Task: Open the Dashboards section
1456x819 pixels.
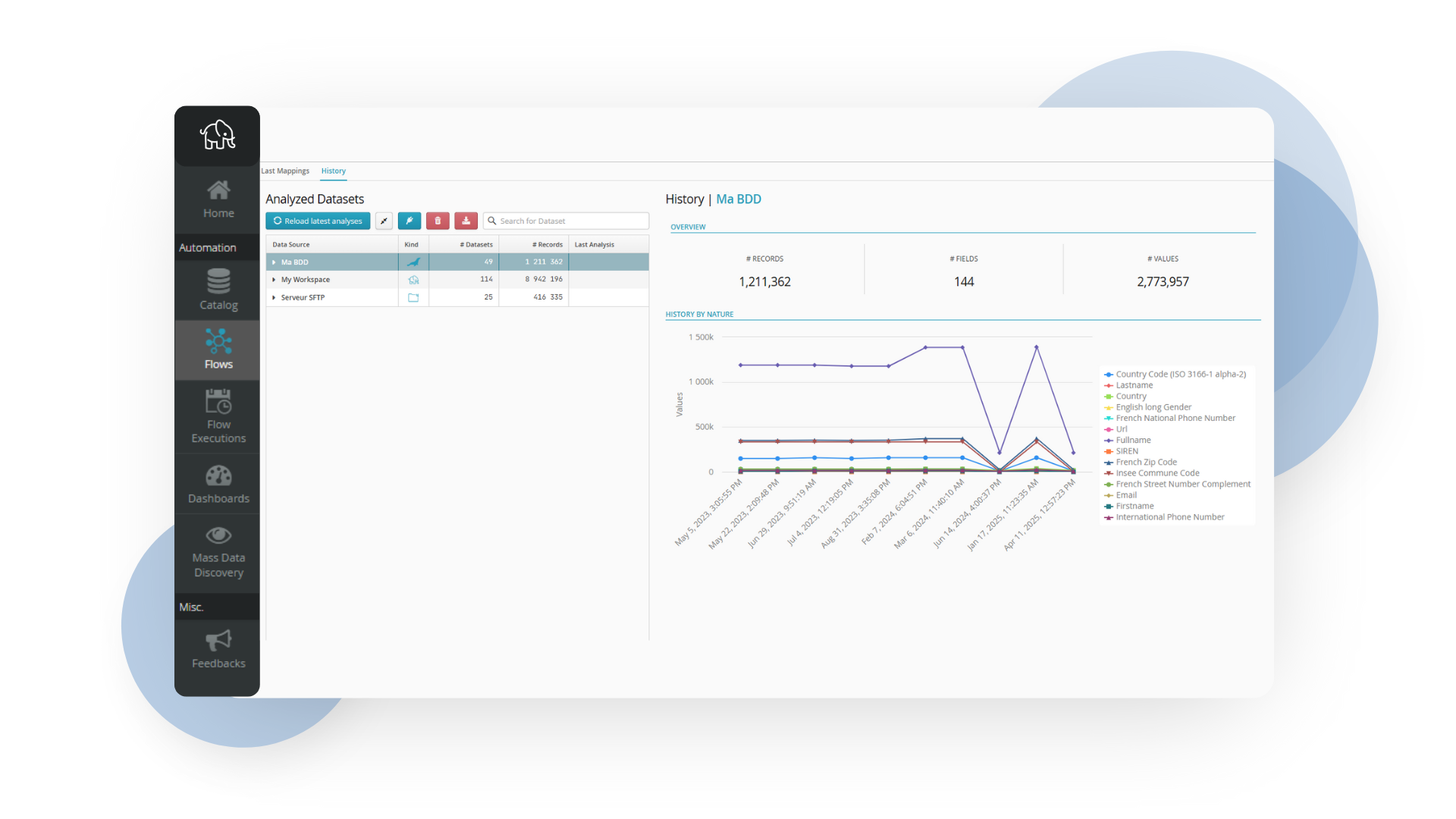Action: tap(218, 485)
